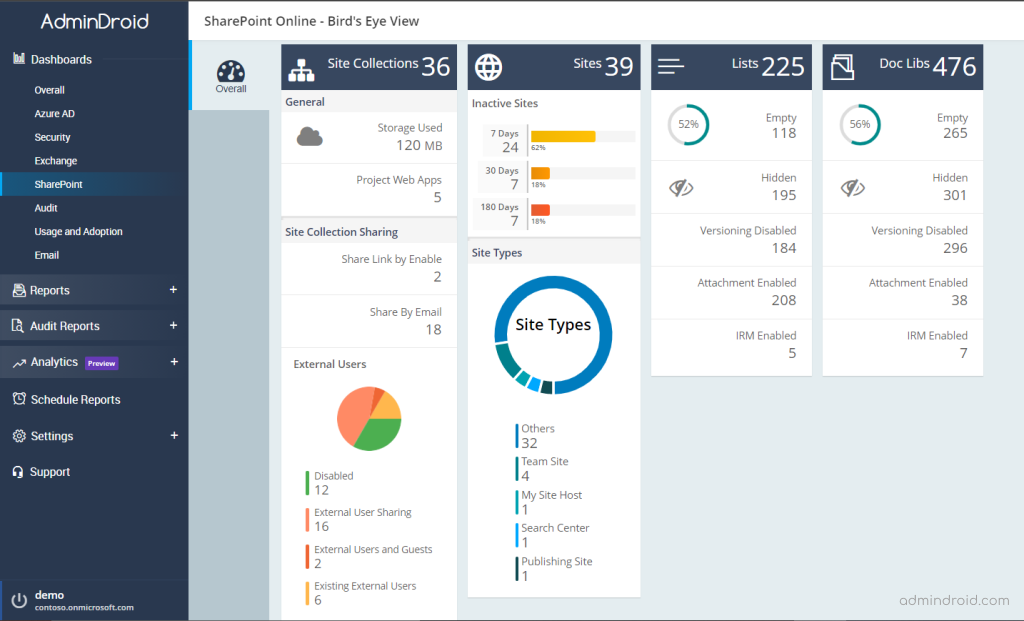Click the Doc Libs 56% empty ring

click(x=859, y=124)
